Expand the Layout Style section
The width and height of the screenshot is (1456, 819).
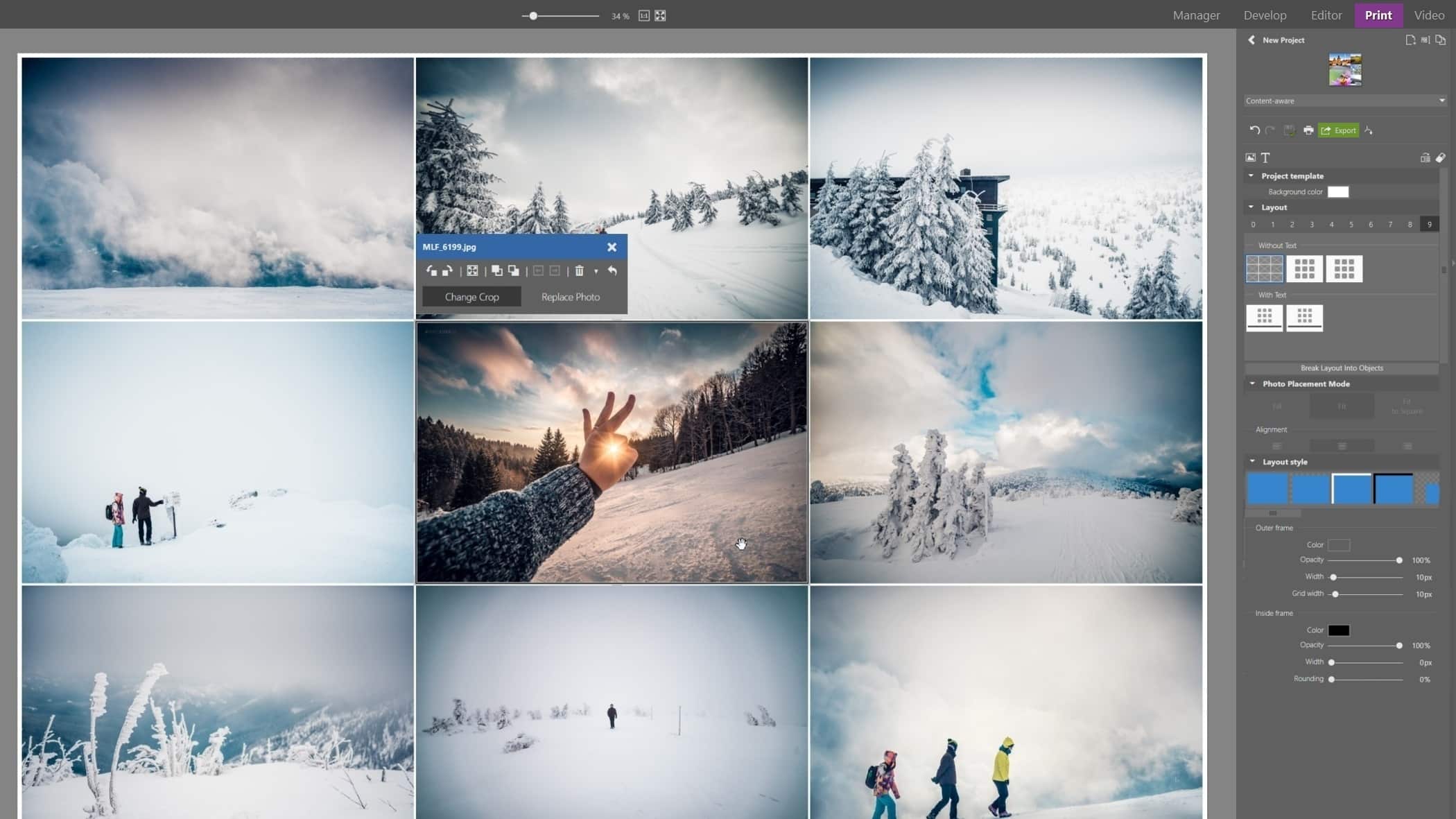pyautogui.click(x=1254, y=461)
